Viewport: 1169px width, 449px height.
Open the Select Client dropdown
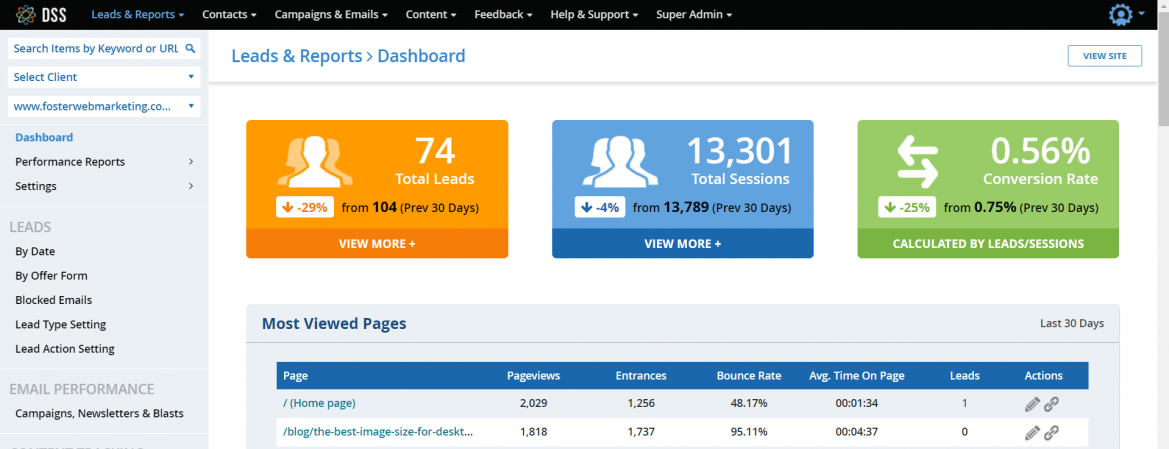[104, 77]
